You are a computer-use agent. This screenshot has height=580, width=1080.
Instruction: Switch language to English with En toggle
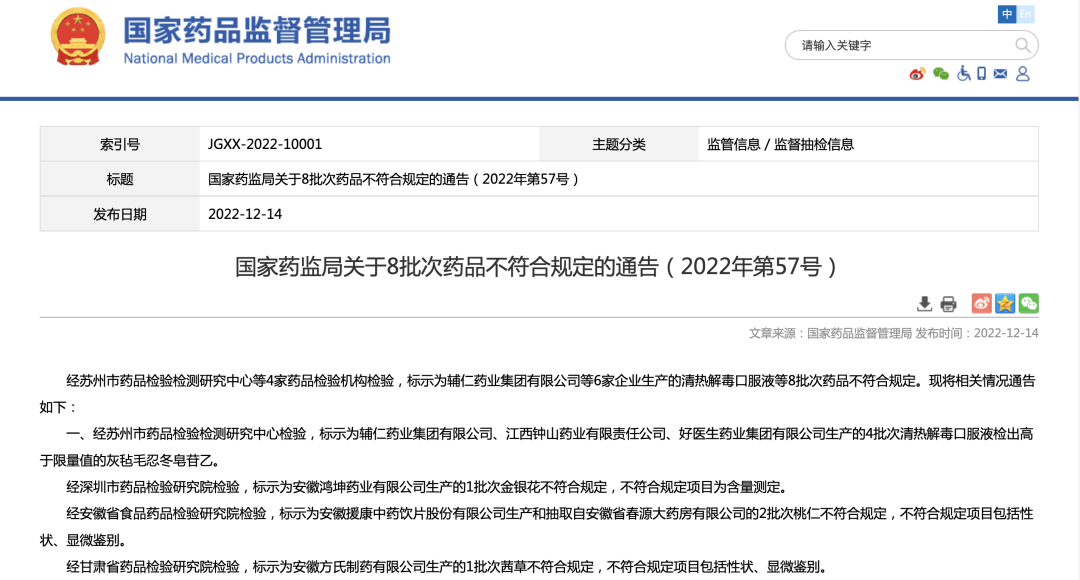tap(1025, 14)
